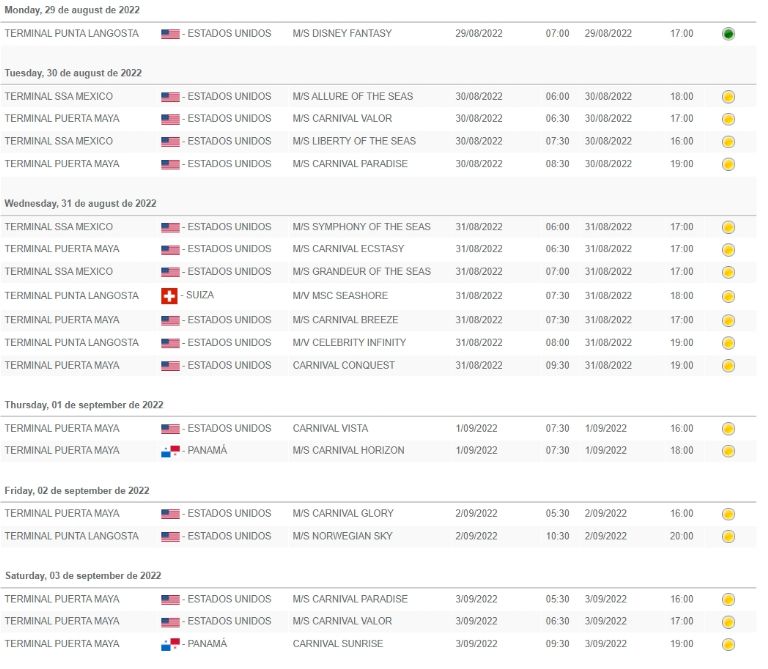
Task: Select the Friday, 02 de september heading
Action: [77, 491]
